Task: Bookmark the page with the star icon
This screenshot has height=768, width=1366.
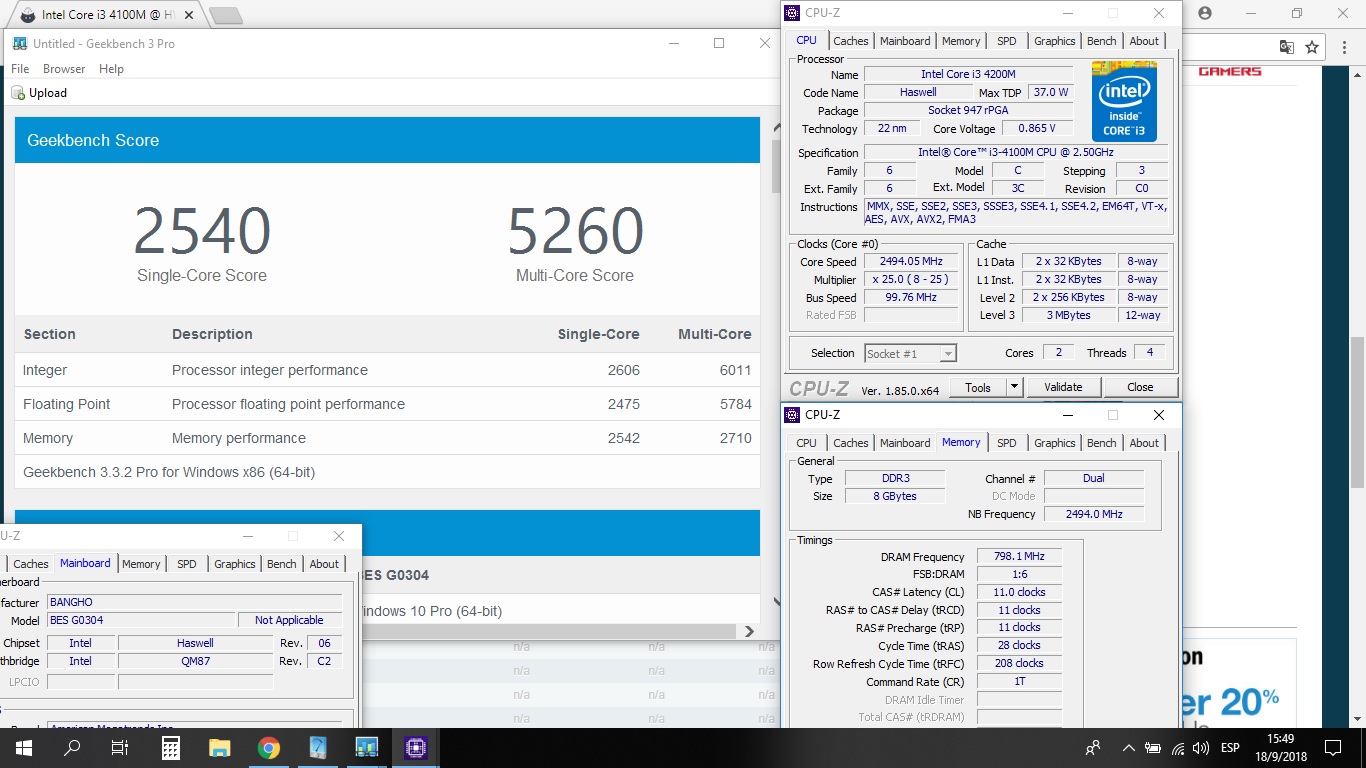Action: click(x=1312, y=47)
